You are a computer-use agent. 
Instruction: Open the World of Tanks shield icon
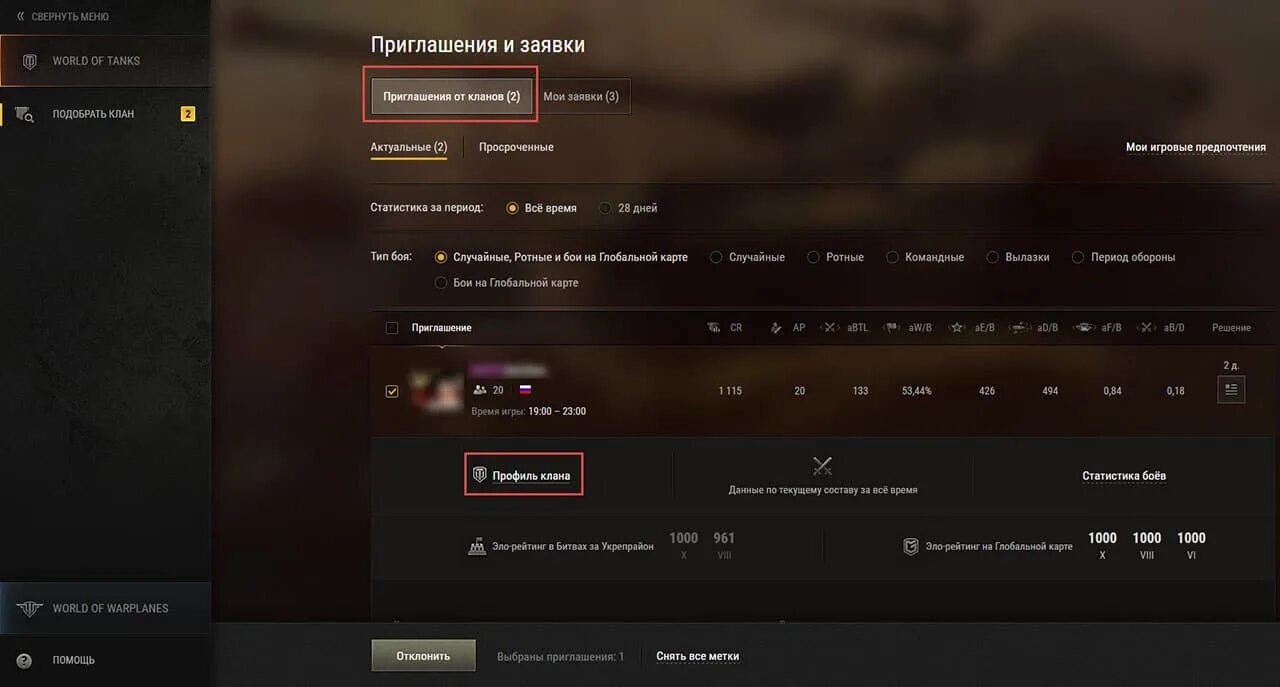(30, 61)
